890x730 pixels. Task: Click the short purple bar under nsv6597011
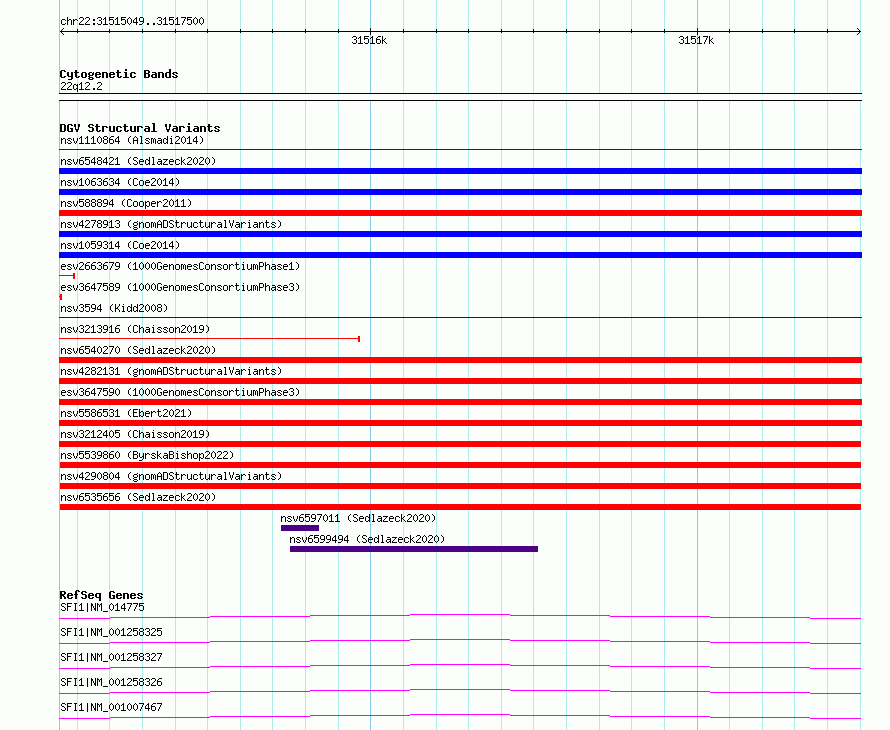pyautogui.click(x=300, y=528)
